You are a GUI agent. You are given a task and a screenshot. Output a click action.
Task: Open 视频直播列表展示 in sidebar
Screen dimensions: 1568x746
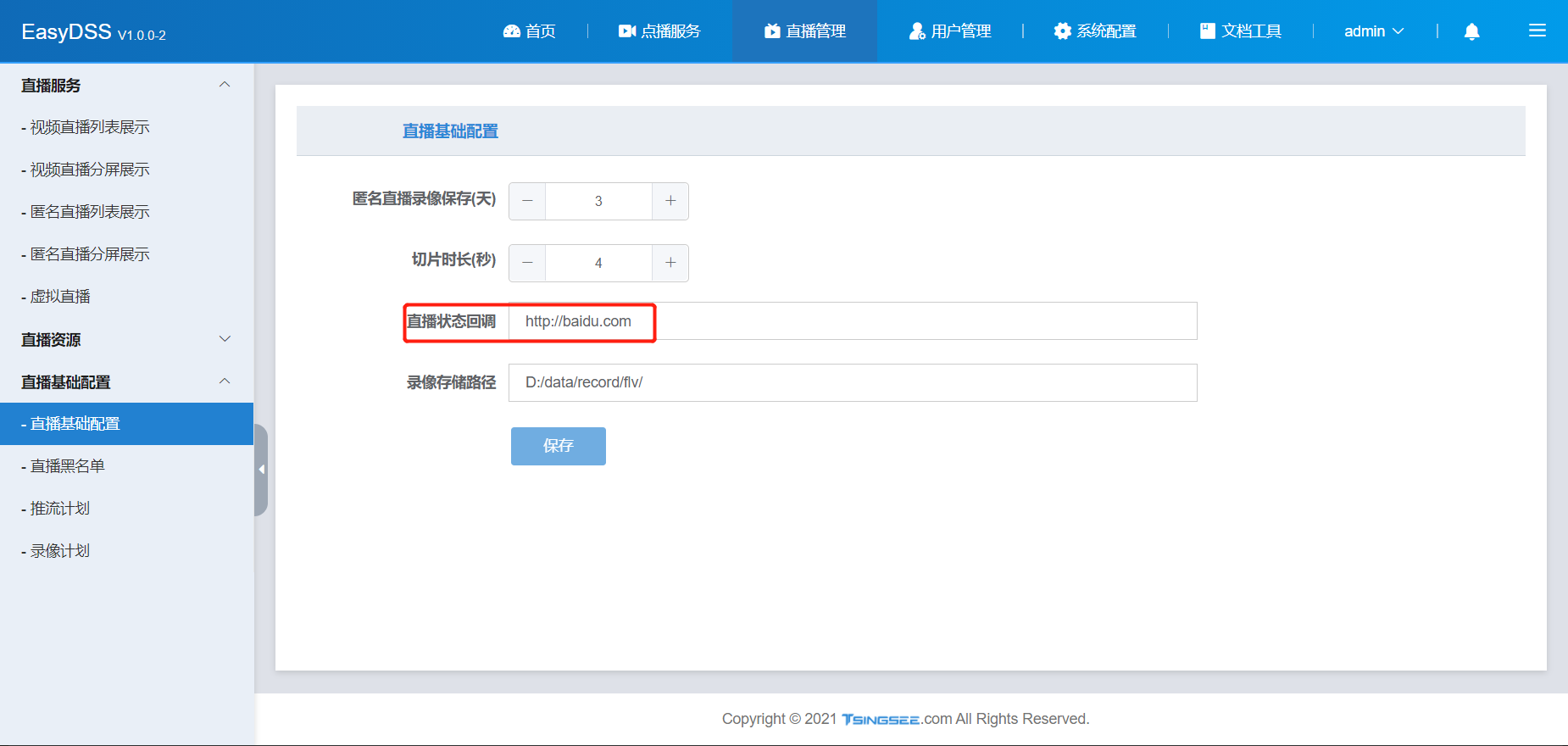click(127, 127)
